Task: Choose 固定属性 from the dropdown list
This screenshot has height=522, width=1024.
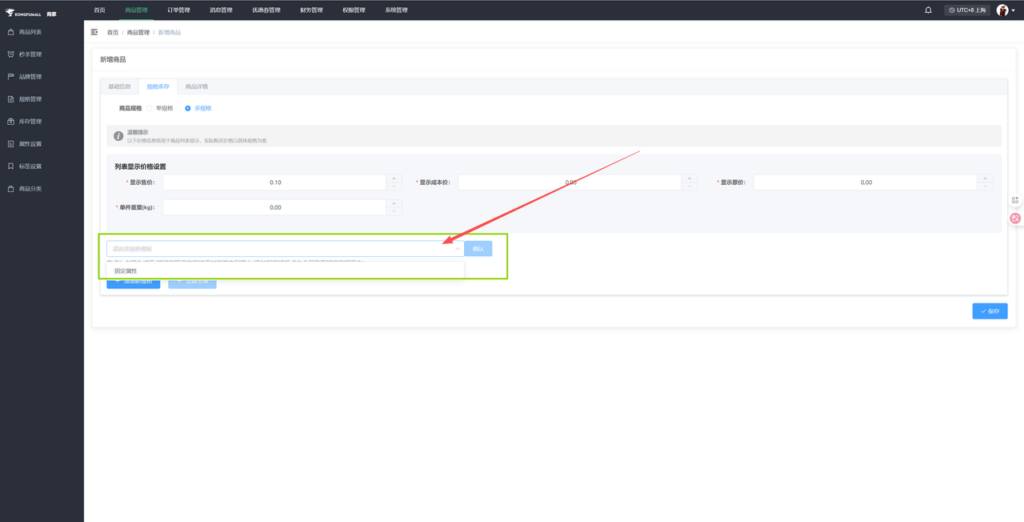Action: 126,271
